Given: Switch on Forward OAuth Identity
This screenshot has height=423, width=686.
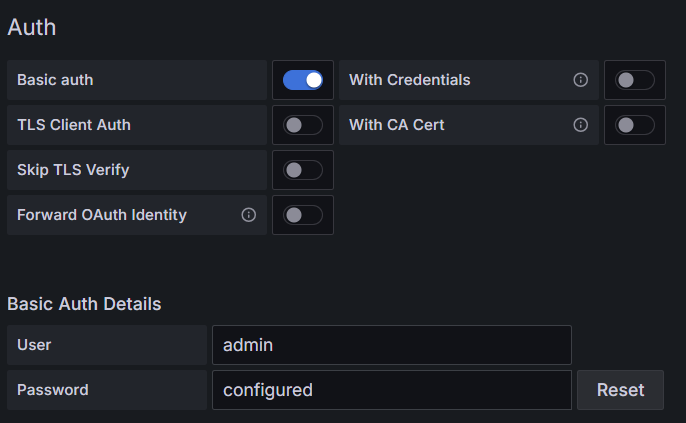Looking at the screenshot, I should 303,215.
